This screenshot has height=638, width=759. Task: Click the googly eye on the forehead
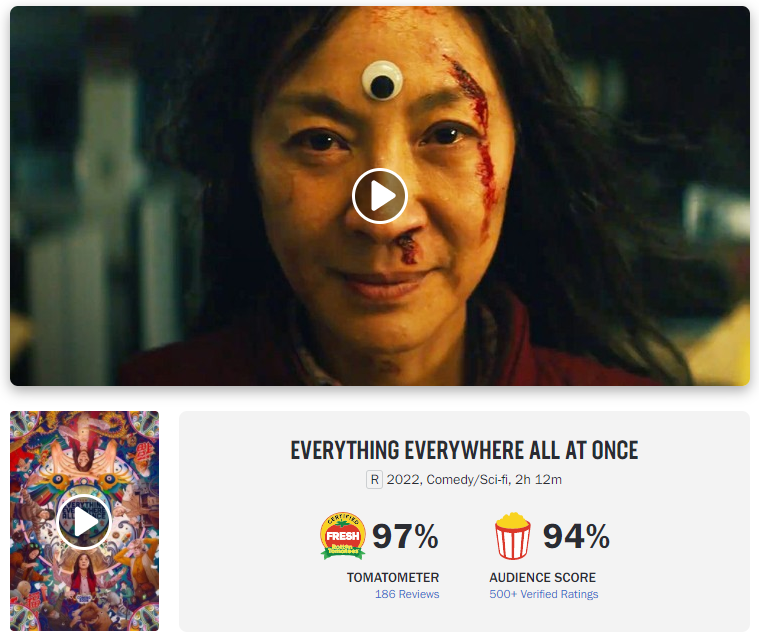pyautogui.click(x=382, y=80)
